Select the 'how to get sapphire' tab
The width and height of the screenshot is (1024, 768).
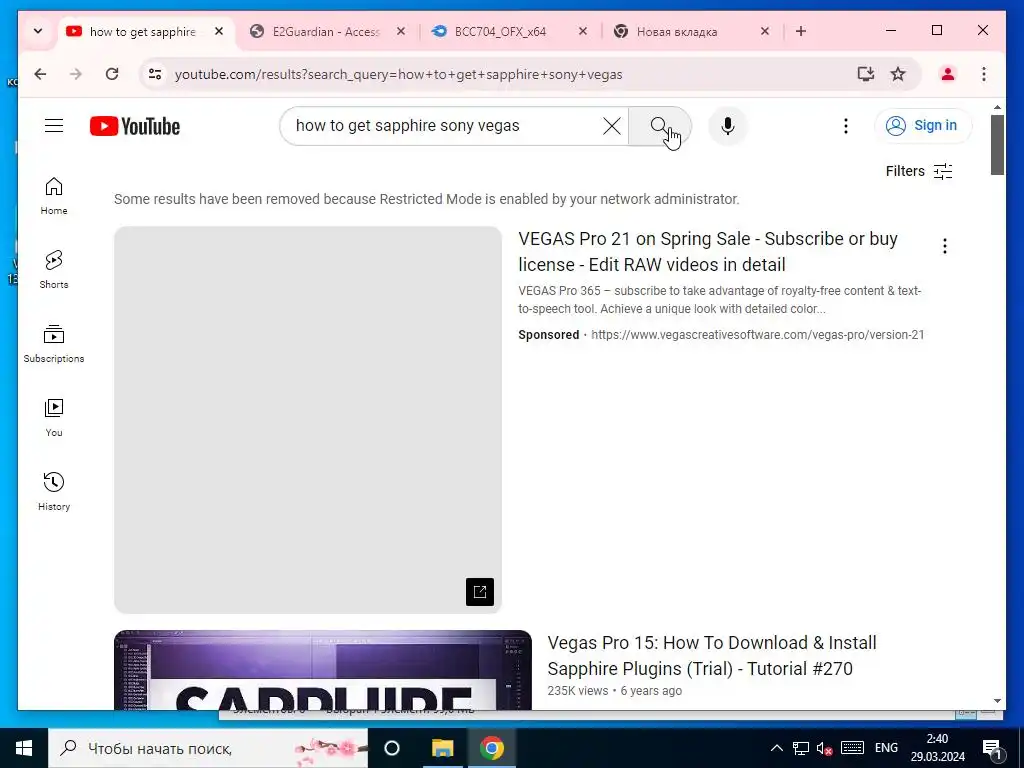142,31
